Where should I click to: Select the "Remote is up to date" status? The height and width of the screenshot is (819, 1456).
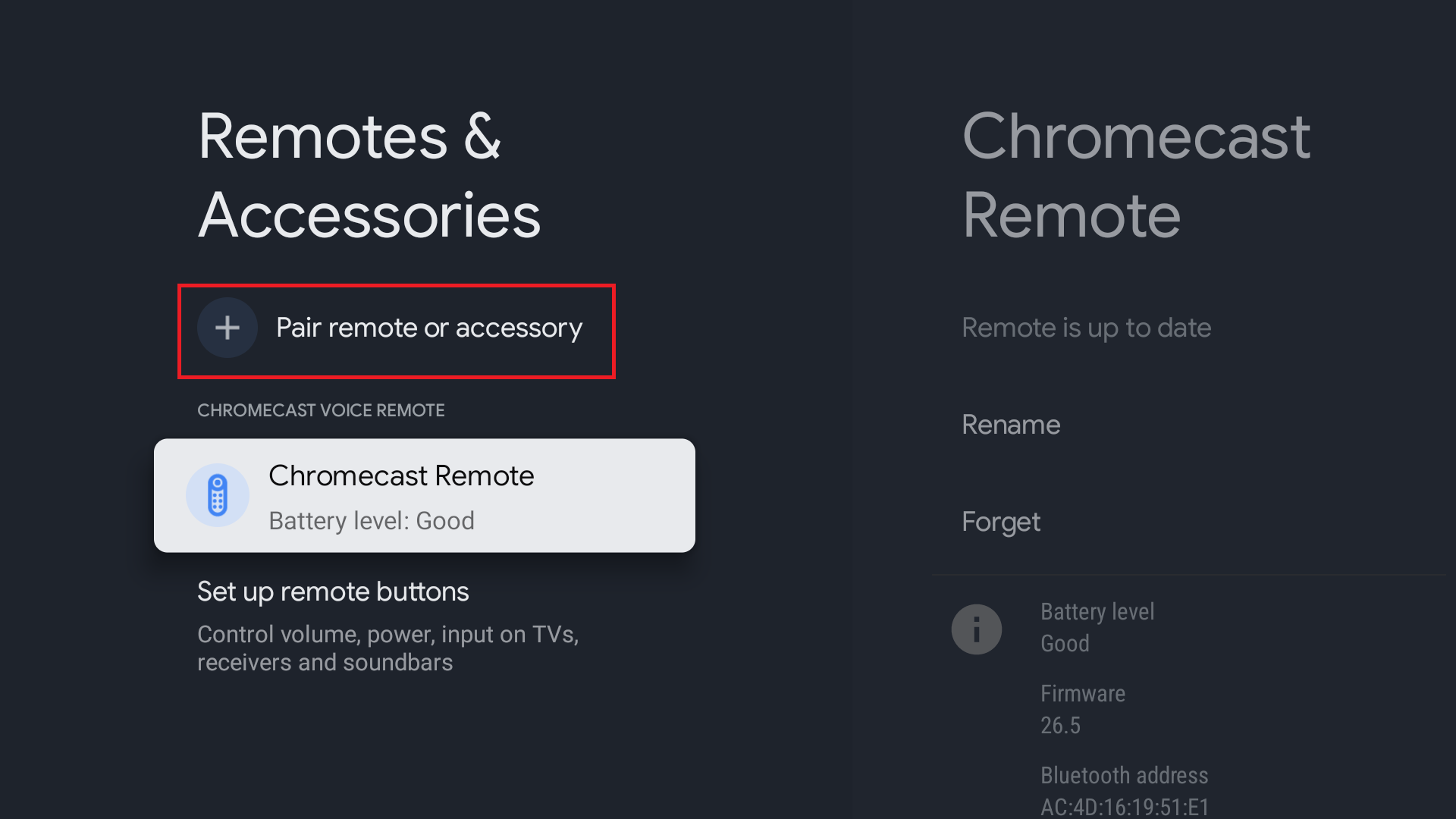pyautogui.click(x=1087, y=328)
